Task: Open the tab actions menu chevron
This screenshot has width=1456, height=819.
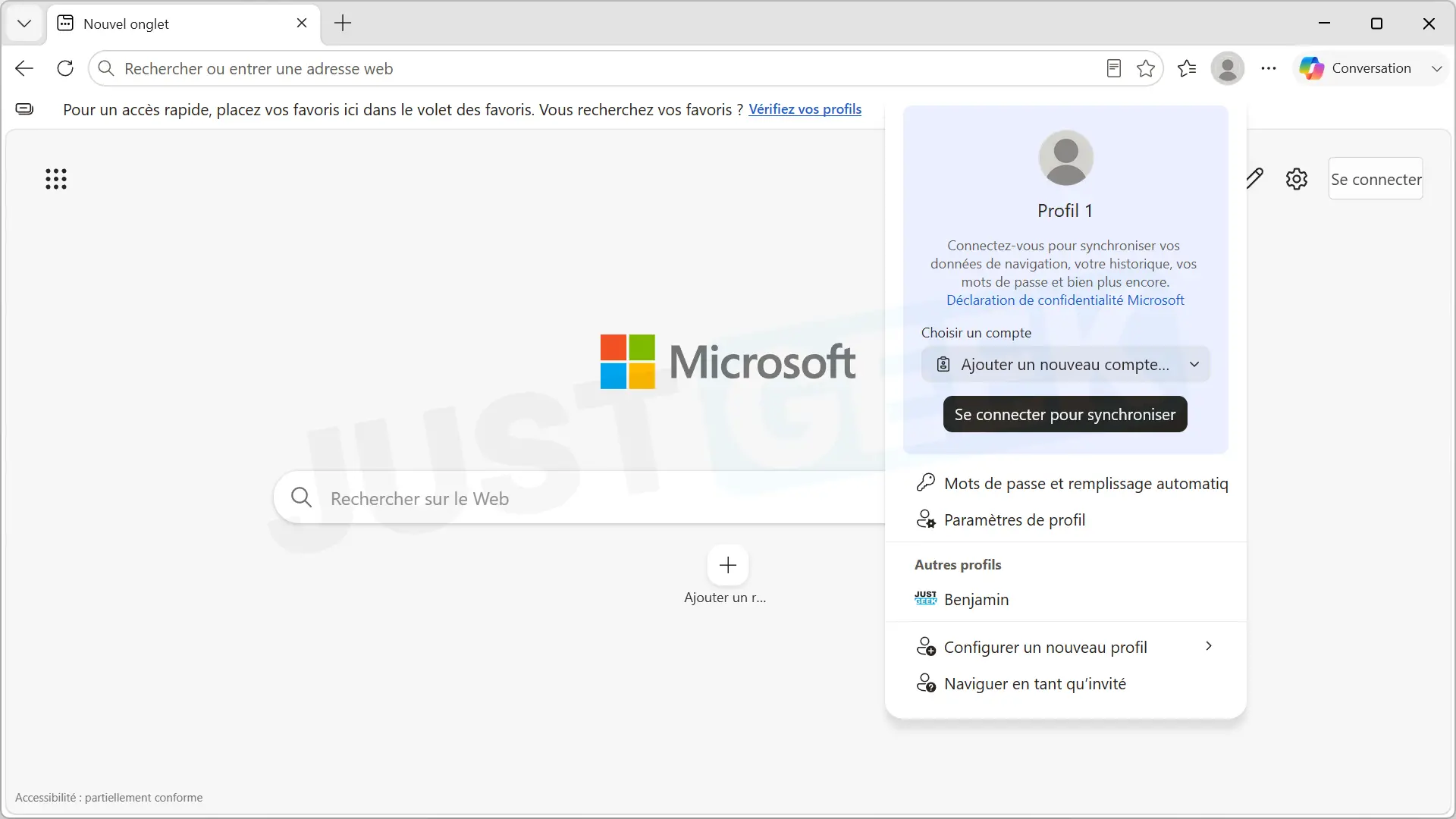Action: tap(24, 24)
